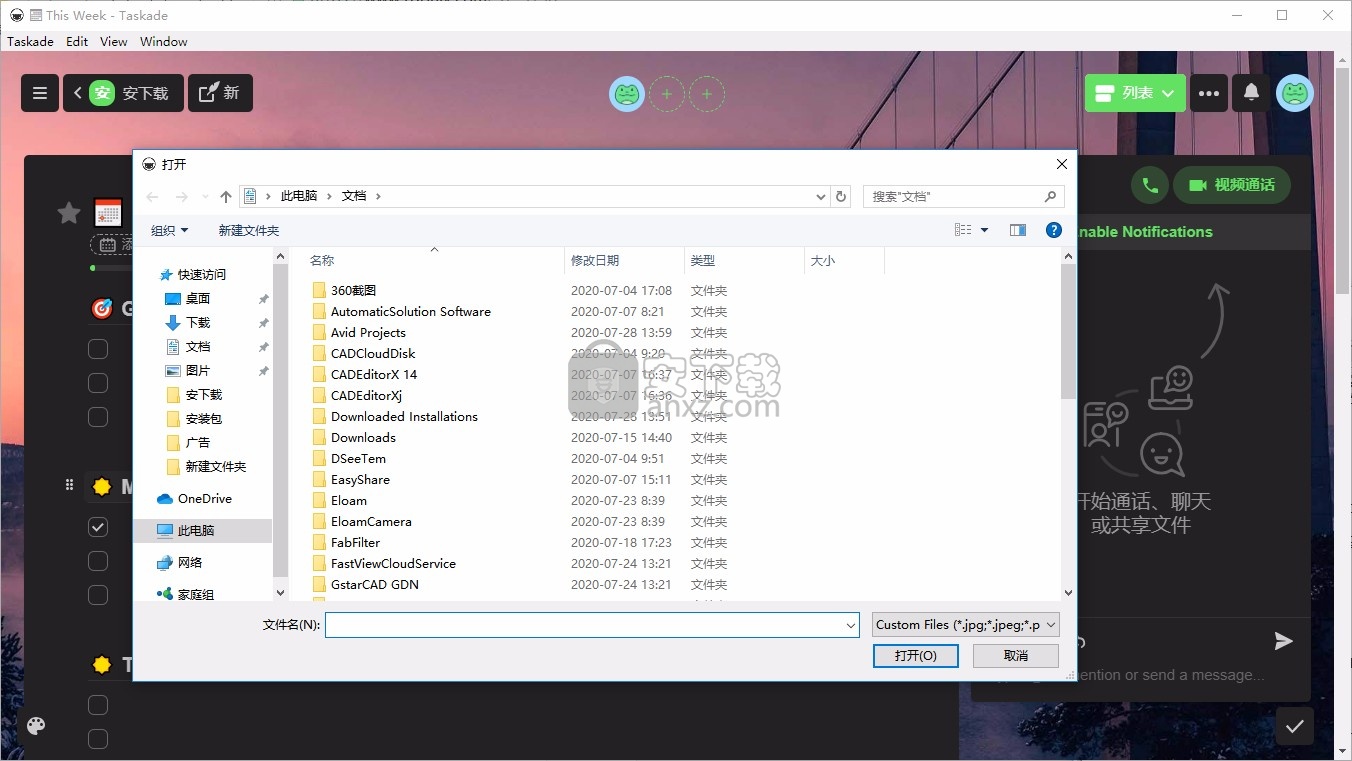Viewport: 1352px width, 761px height.
Task: Select the CADCloudDisk folder
Action: tap(373, 353)
